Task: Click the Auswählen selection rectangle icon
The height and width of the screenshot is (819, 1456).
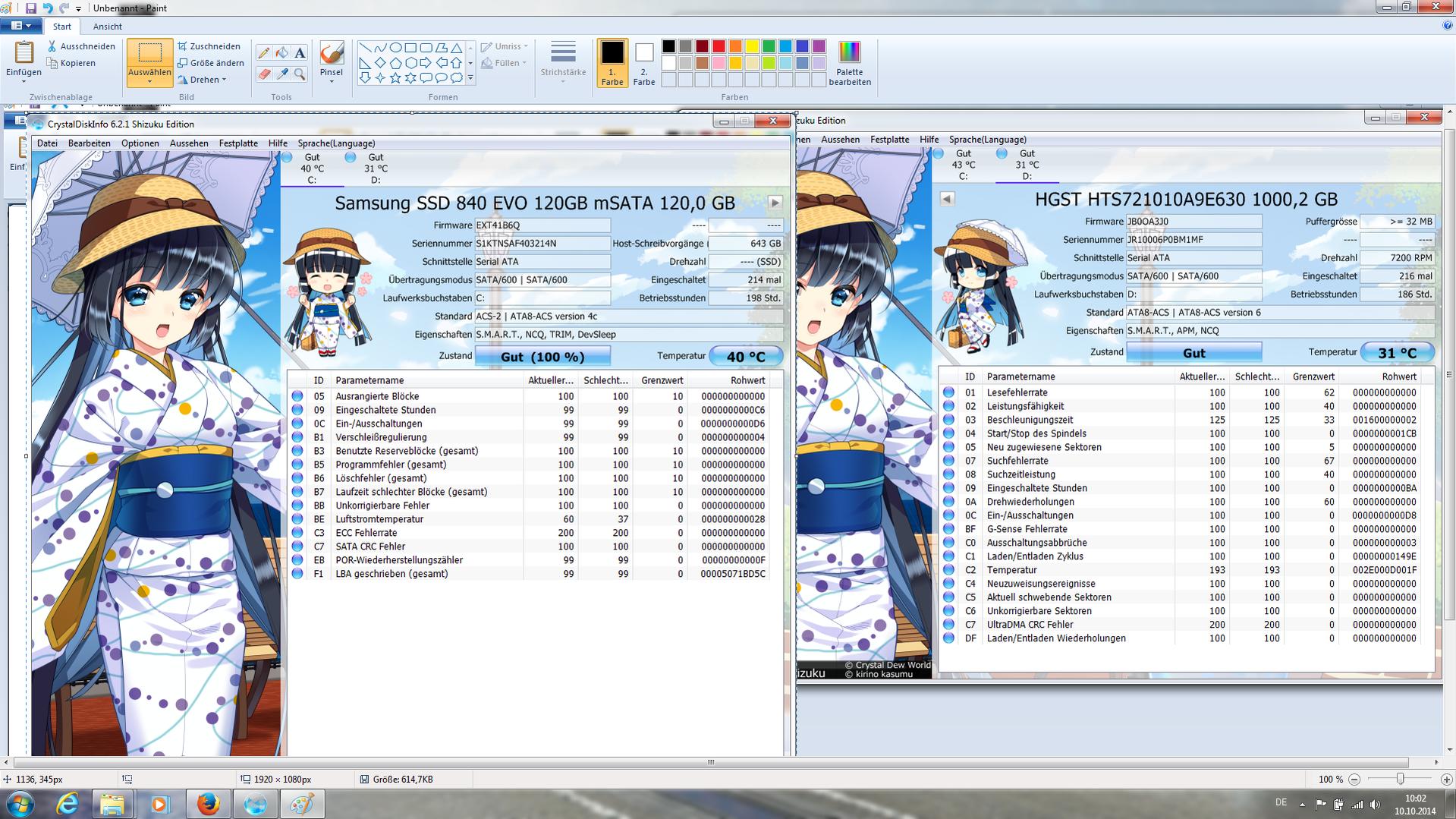Action: [150, 53]
